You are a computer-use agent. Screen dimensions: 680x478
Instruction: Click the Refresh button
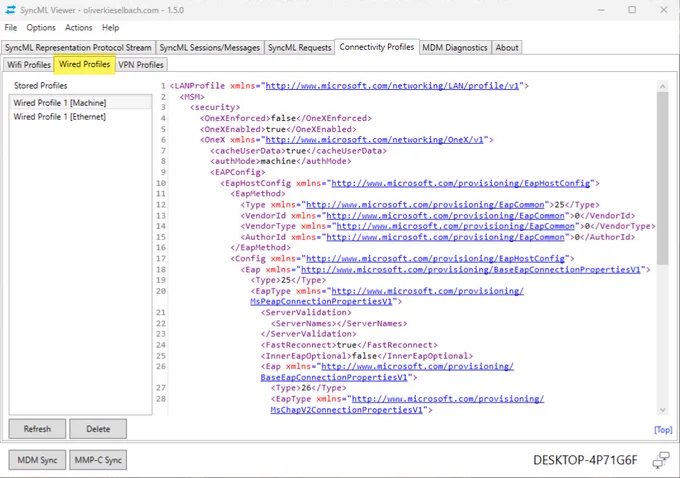[37, 429]
